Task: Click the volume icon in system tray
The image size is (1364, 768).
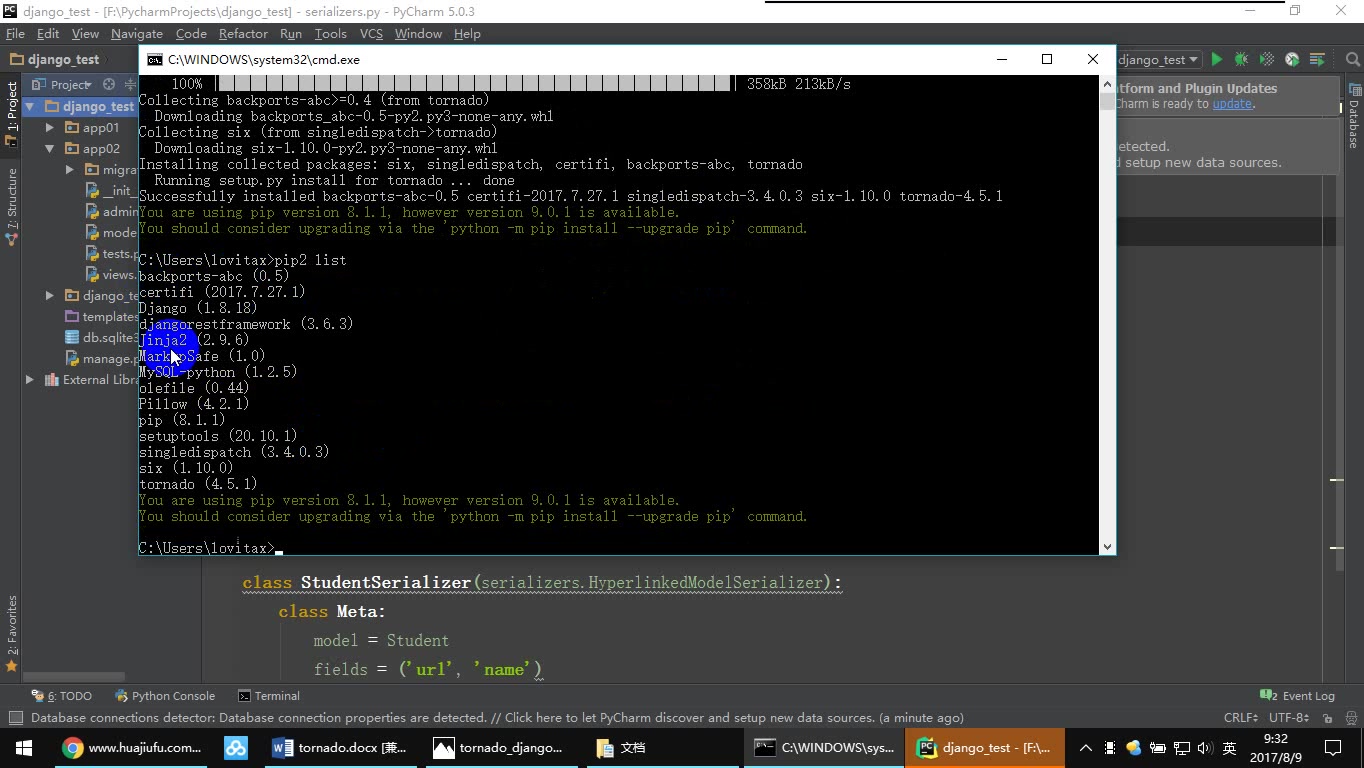Action: [x=1204, y=748]
